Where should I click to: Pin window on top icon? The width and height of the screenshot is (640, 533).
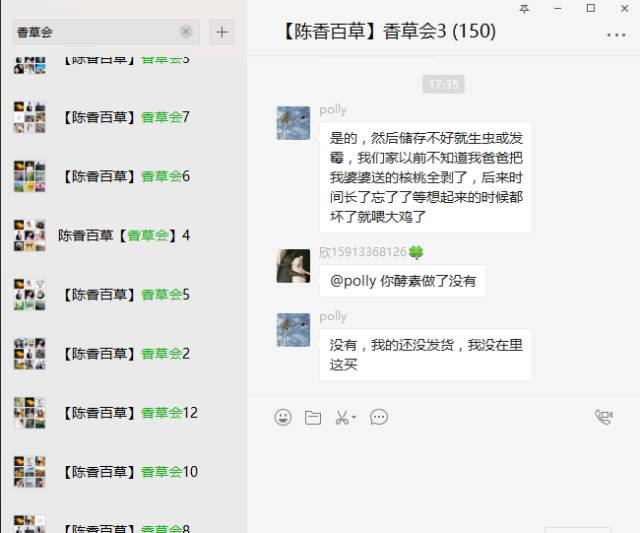click(524, 9)
